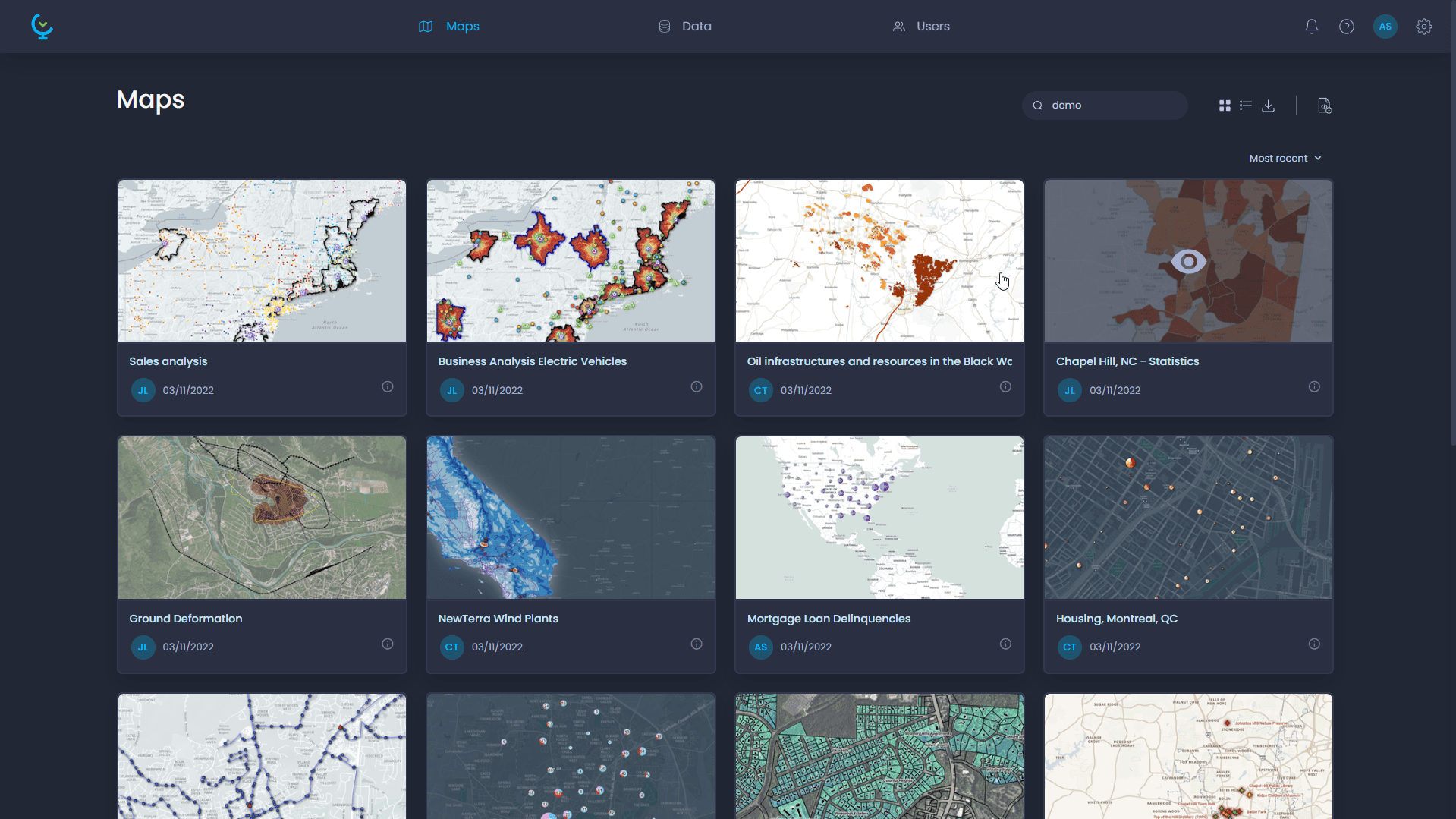
Task: Open the AS user avatar menu
Action: coord(1385,27)
